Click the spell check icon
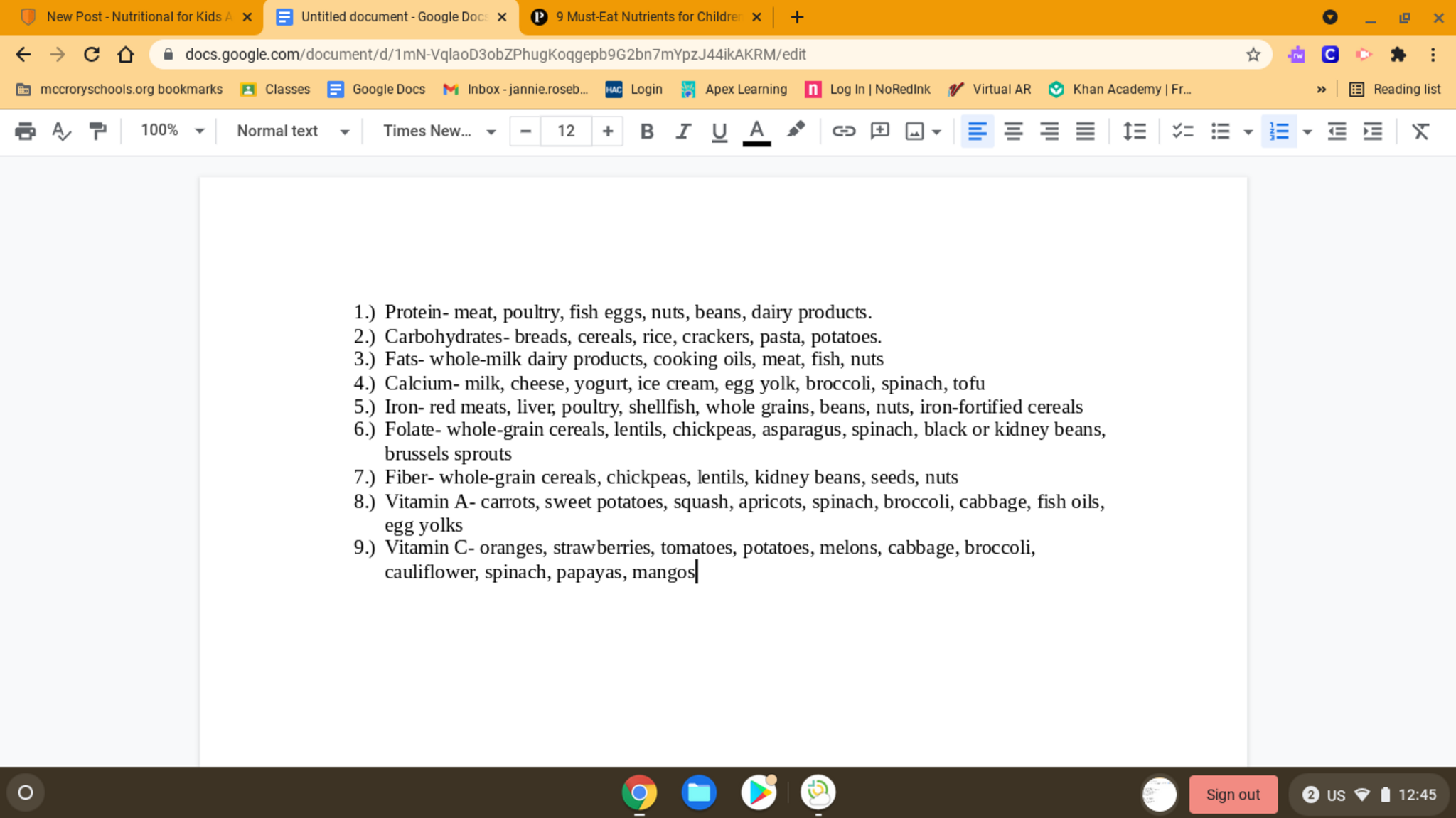Image resolution: width=1456 pixels, height=818 pixels. (61, 131)
